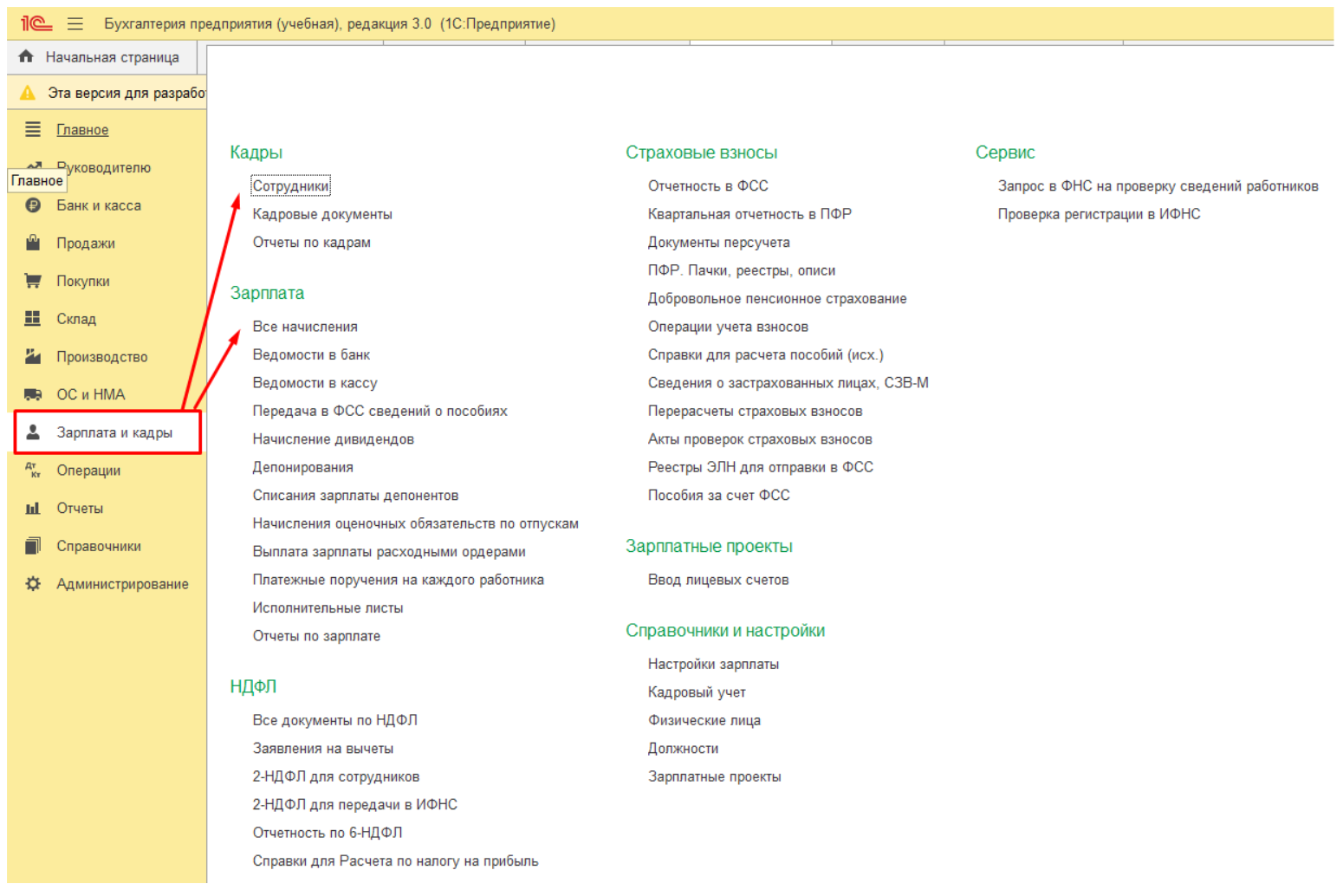This screenshot has width=1343, height=896.
Task: Click the ОС и НМА truck icon
Action: (33, 394)
